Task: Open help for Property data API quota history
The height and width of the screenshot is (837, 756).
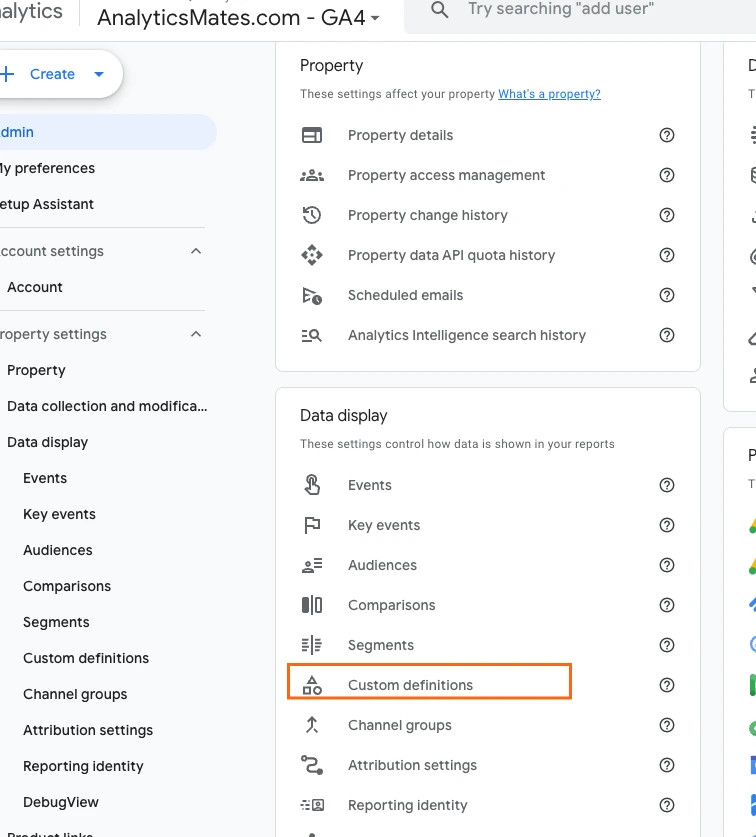Action: point(667,255)
